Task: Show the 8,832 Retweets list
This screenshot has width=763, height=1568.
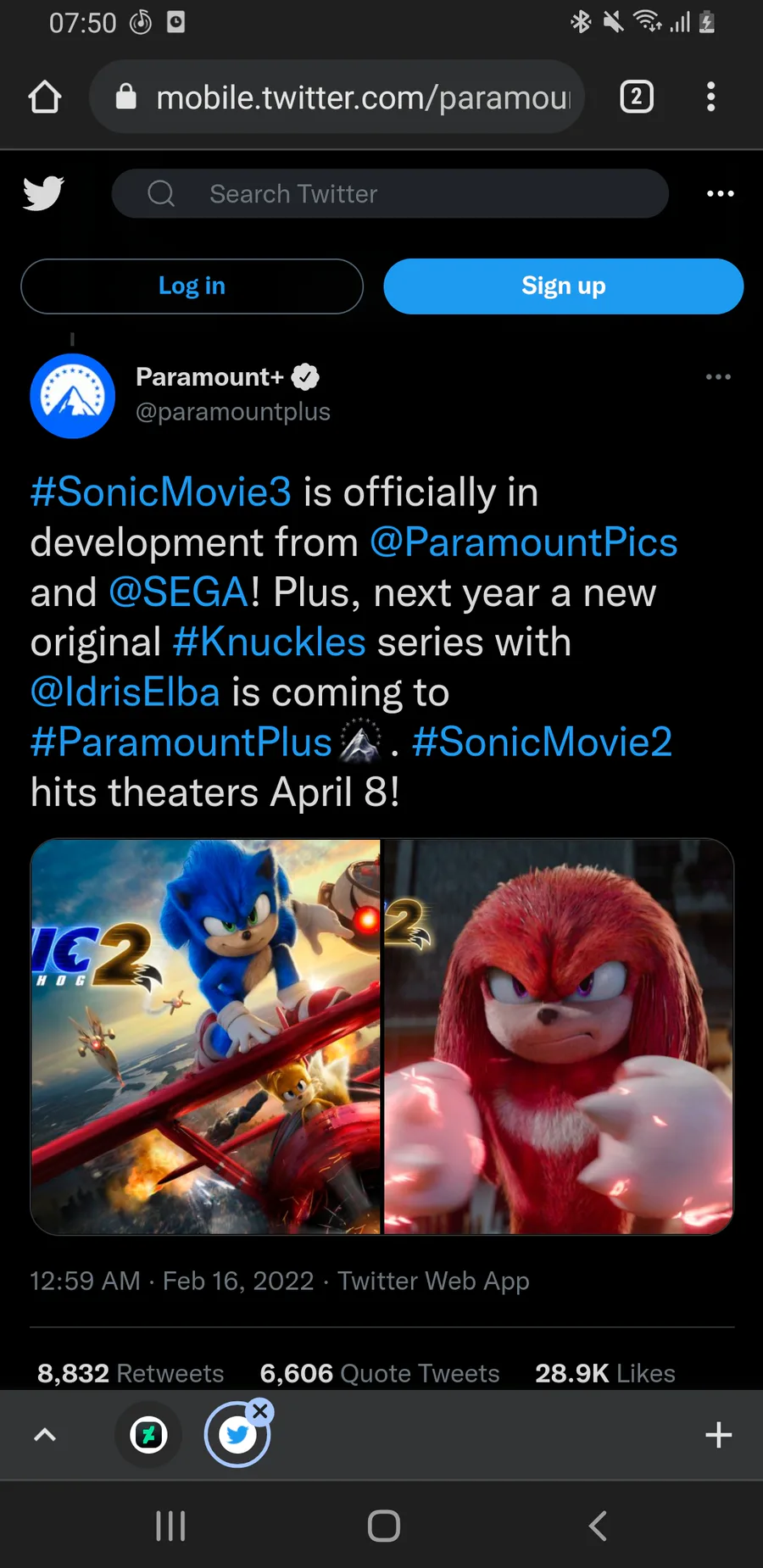Action: pyautogui.click(x=131, y=1373)
